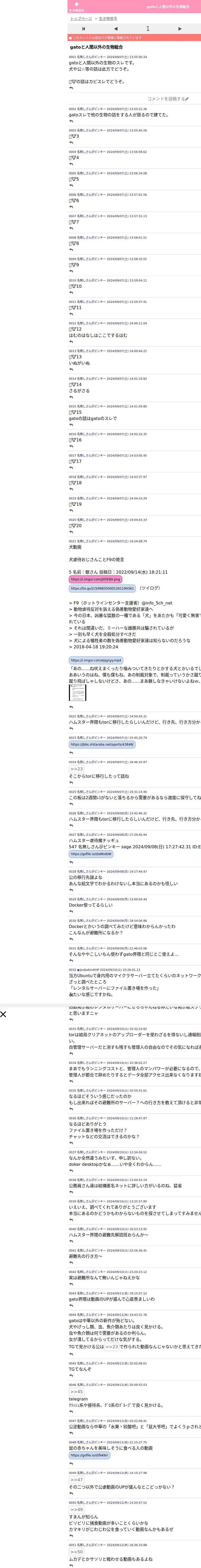Image resolution: width=201 pixels, height=1568 pixels.
Task: Click header title gatoと人間以外の生物総合
Action: click(168, 7)
